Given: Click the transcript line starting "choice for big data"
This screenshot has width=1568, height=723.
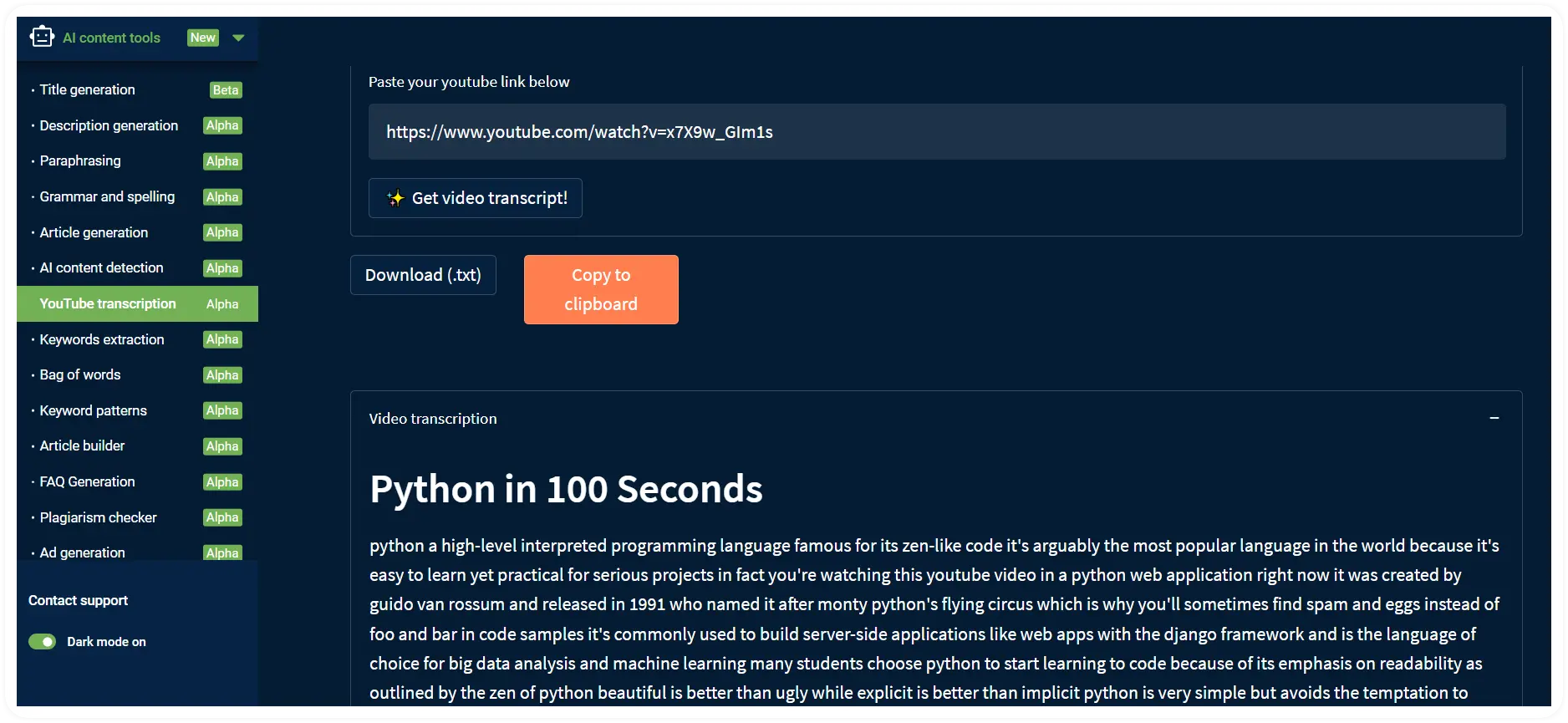Looking at the screenshot, I should [x=926, y=664].
